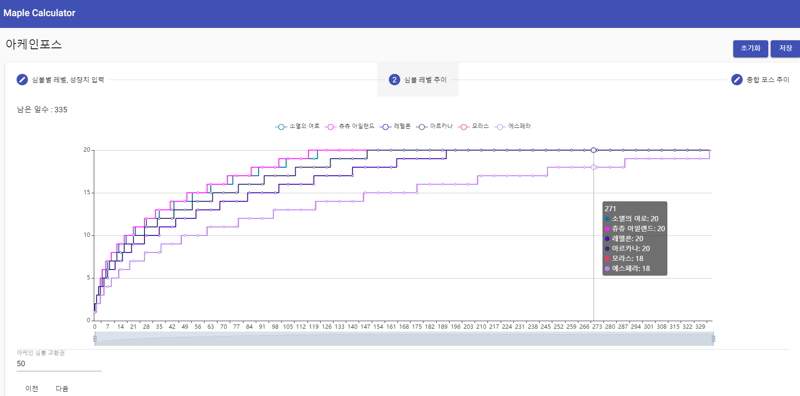Select step 2 심볼 레벨 추이
Image resolution: width=800 pixels, height=396 pixels.
click(x=417, y=80)
